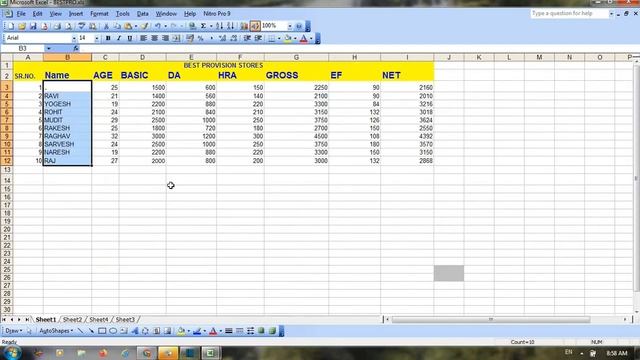640x360 pixels.
Task: Expand the Formatting toolbar Font Color dropdown arrow
Action: (x=311, y=38)
